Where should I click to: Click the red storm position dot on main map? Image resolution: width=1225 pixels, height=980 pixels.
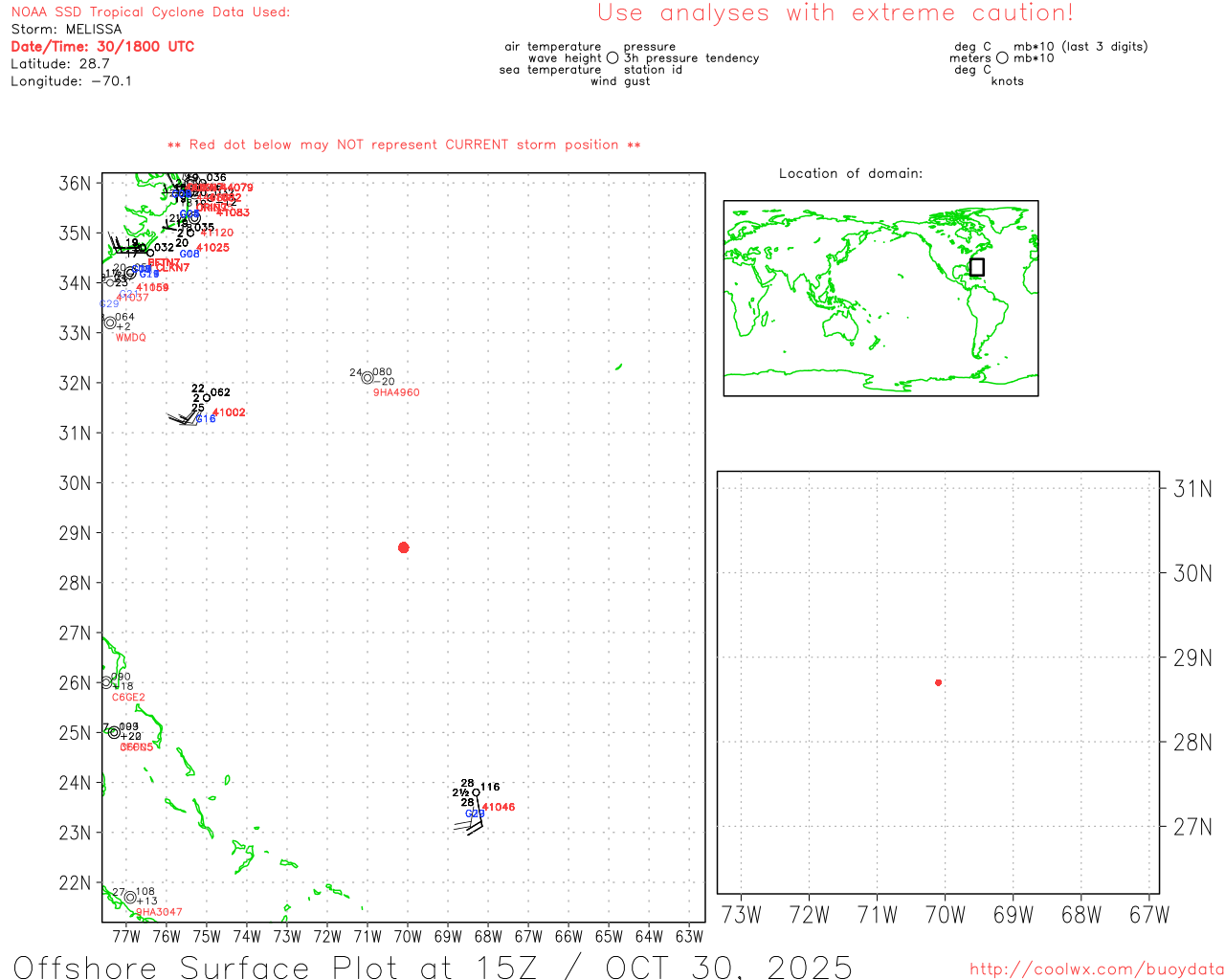pos(403,547)
